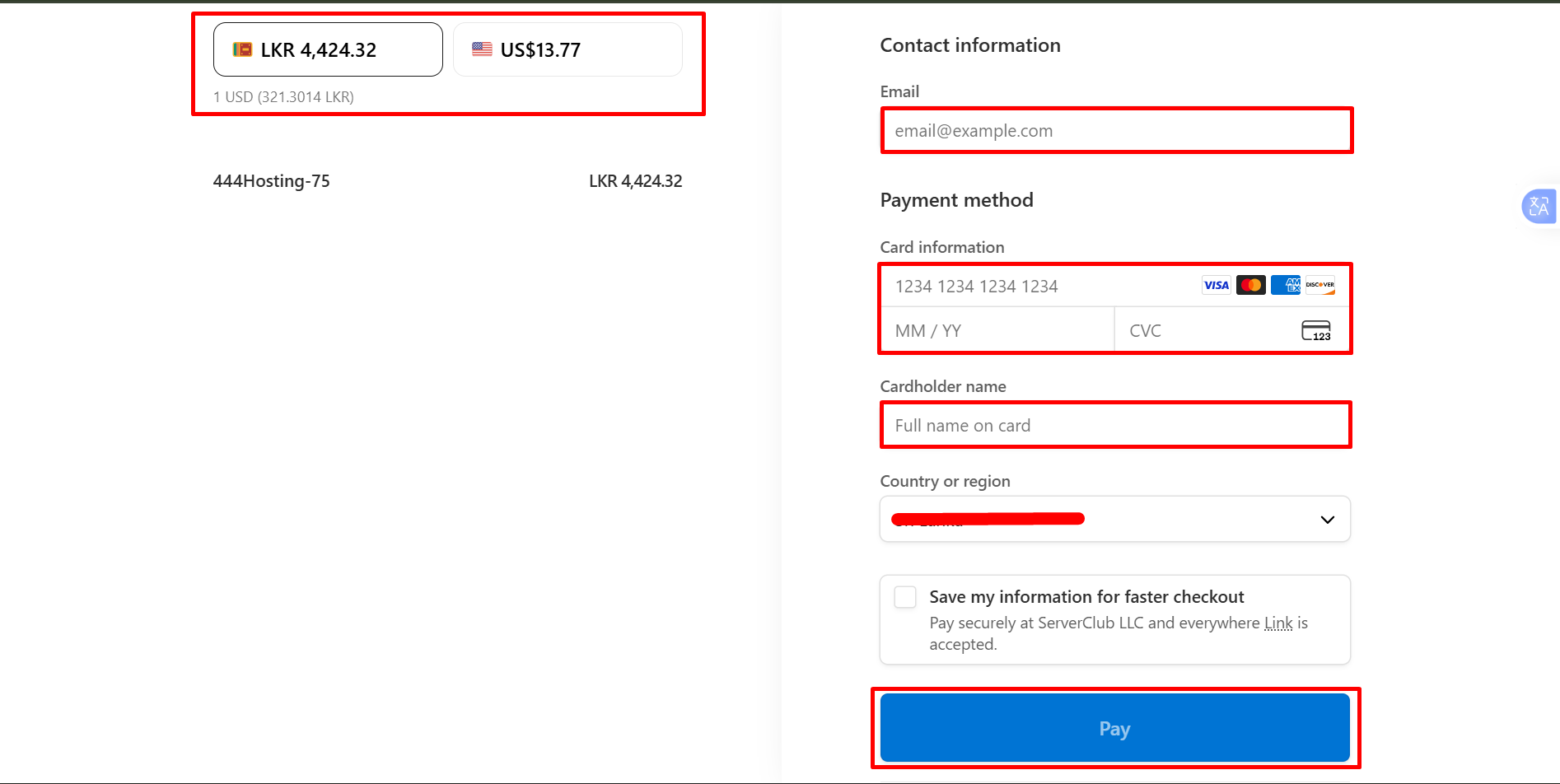Click the CVC input field
This screenshot has height=784, width=1560.
pyautogui.click(x=1203, y=331)
